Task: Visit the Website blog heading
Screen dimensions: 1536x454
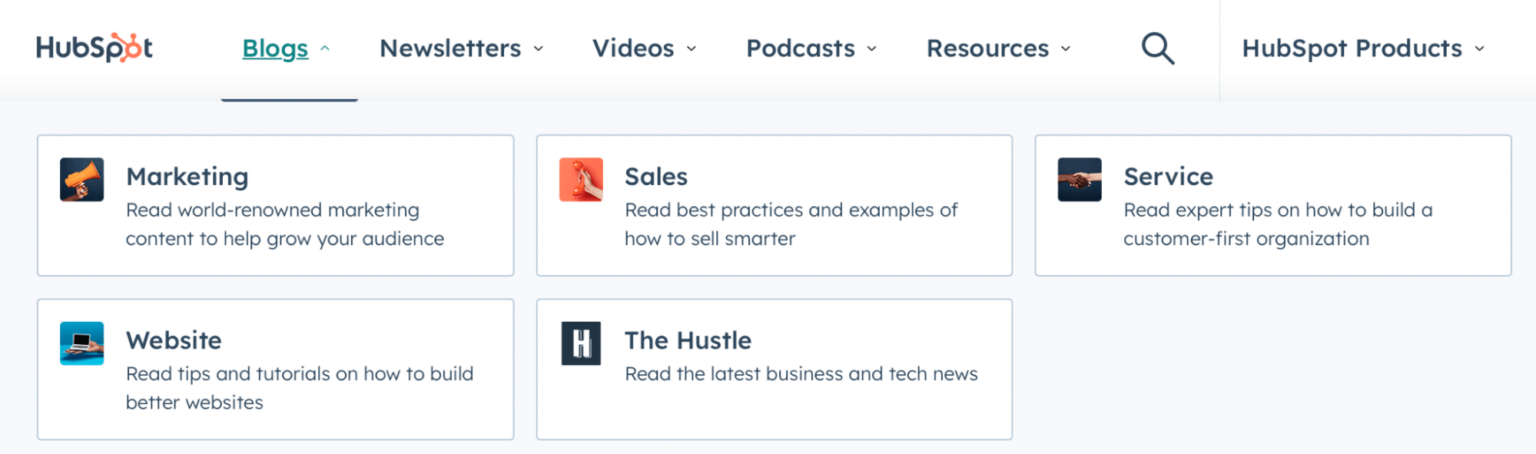Action: tap(174, 340)
